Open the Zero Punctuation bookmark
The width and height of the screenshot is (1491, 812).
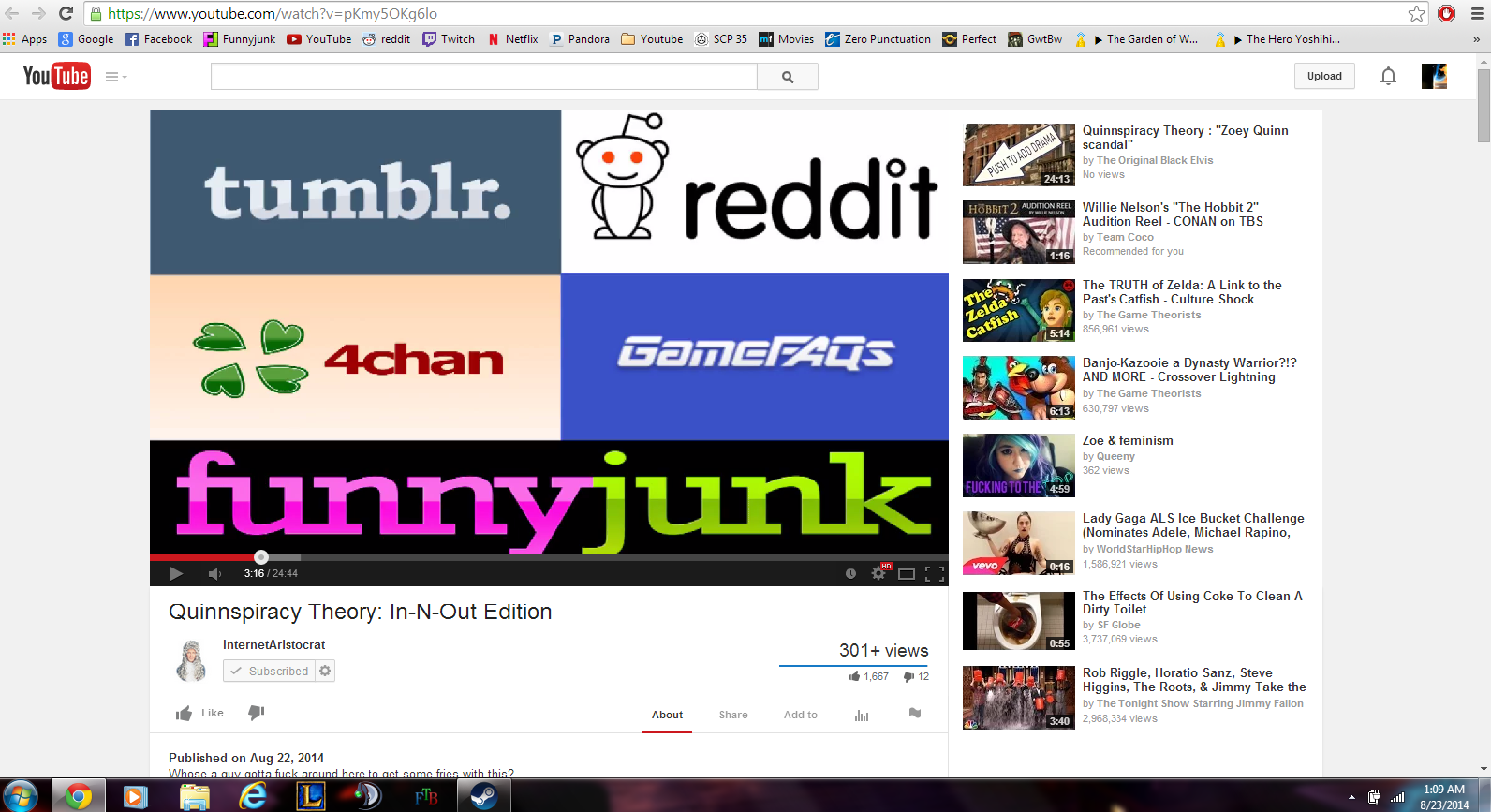[x=878, y=39]
